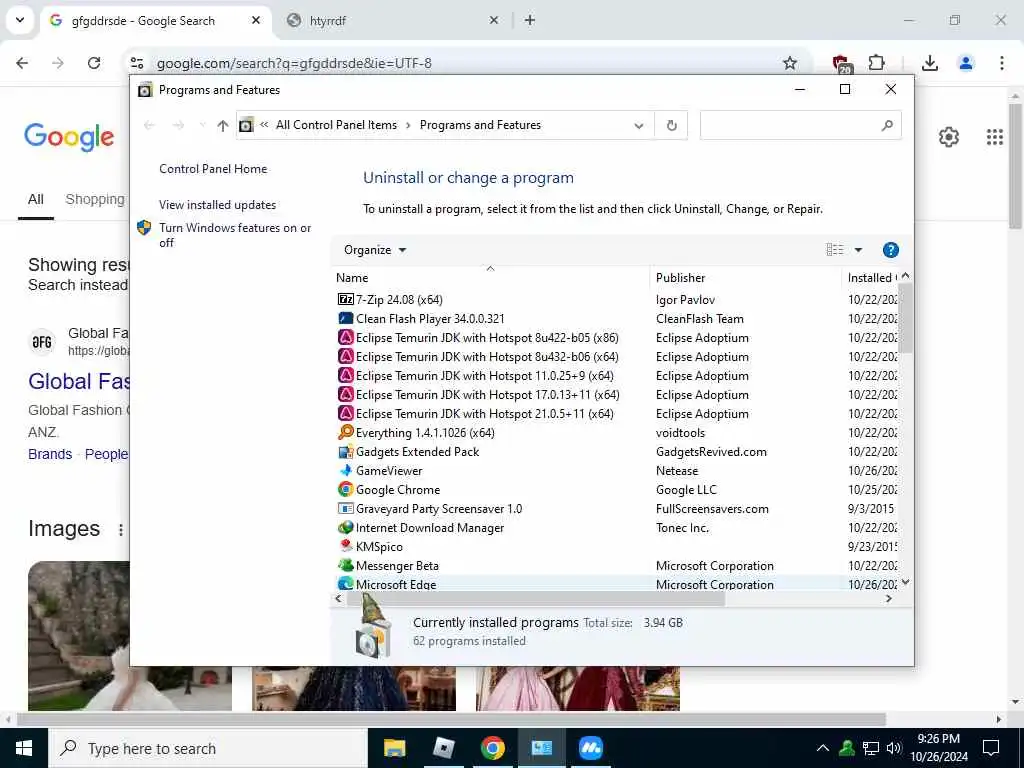Open the view options dropdown arrow
This screenshot has height=768, width=1024.
(x=858, y=250)
